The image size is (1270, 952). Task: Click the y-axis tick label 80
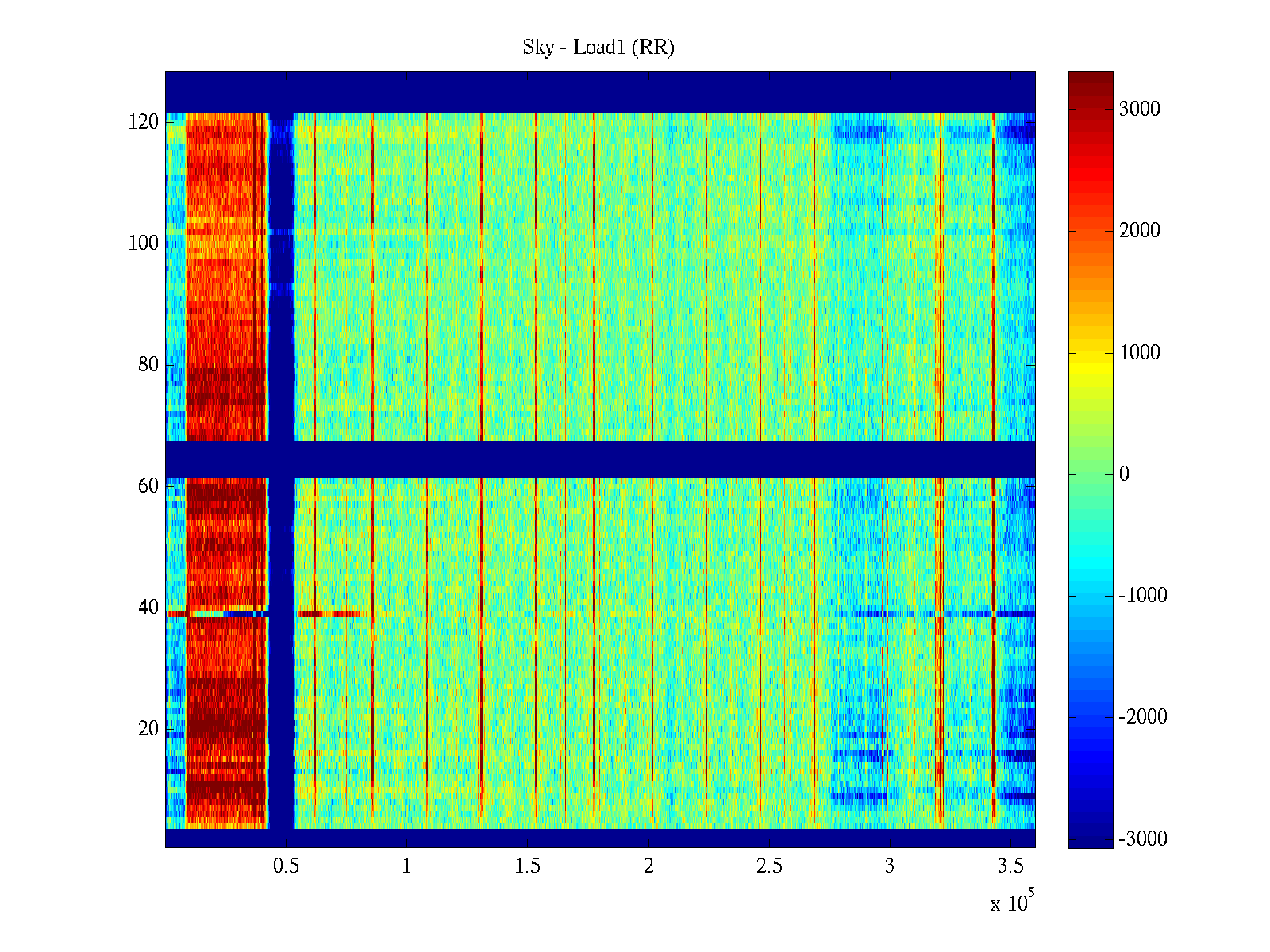[148, 365]
